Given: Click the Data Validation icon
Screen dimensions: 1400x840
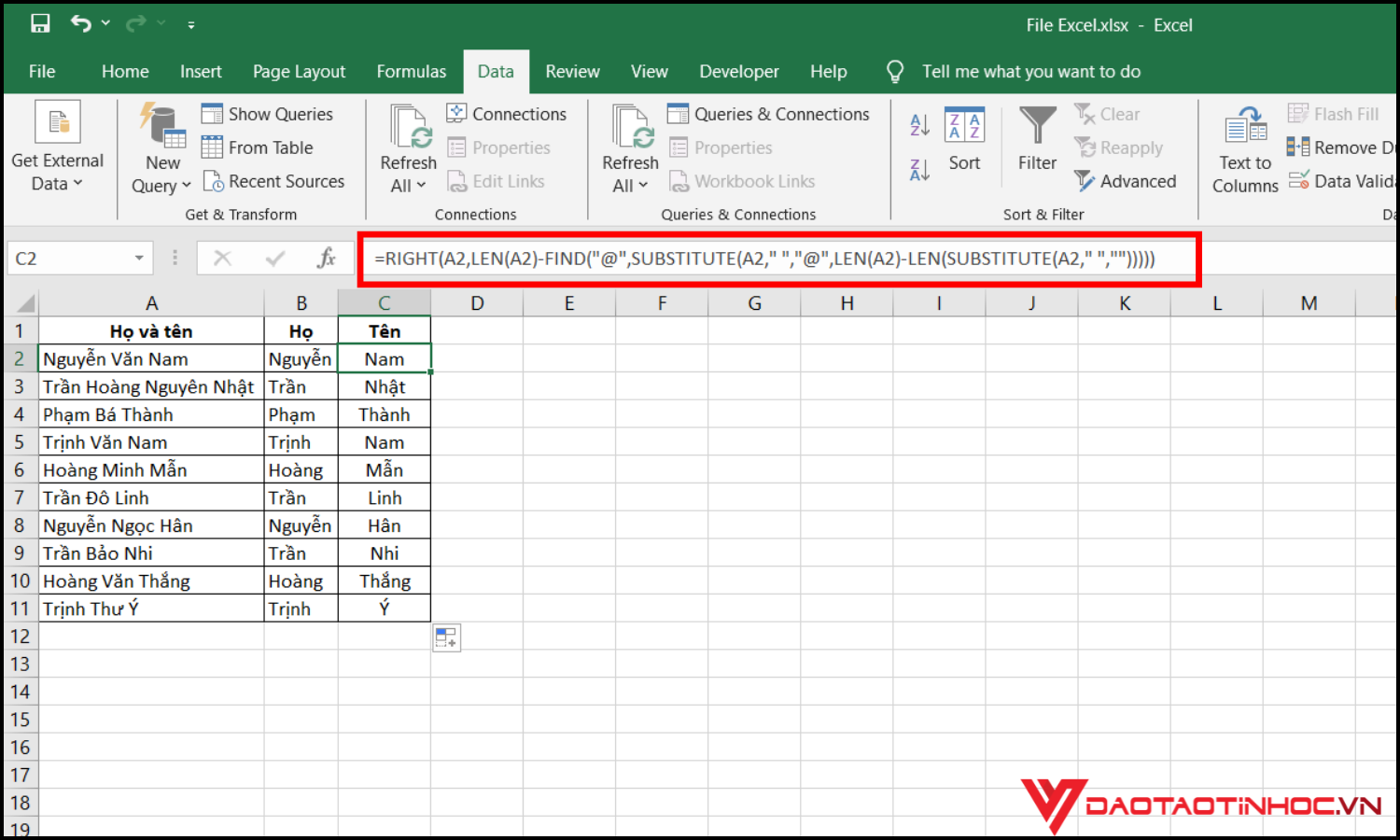Looking at the screenshot, I should coord(1298,181).
